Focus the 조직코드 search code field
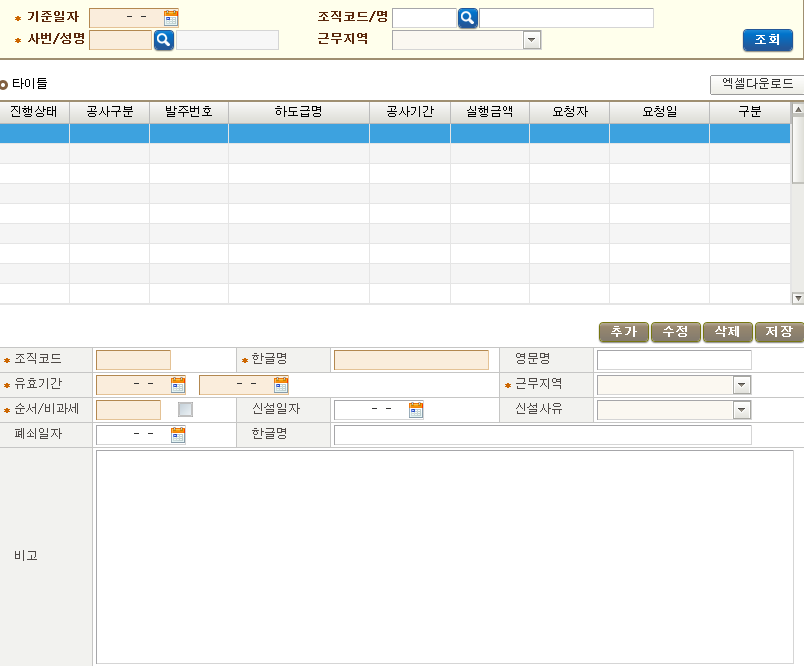Image resolution: width=804 pixels, height=666 pixels. pos(424,18)
